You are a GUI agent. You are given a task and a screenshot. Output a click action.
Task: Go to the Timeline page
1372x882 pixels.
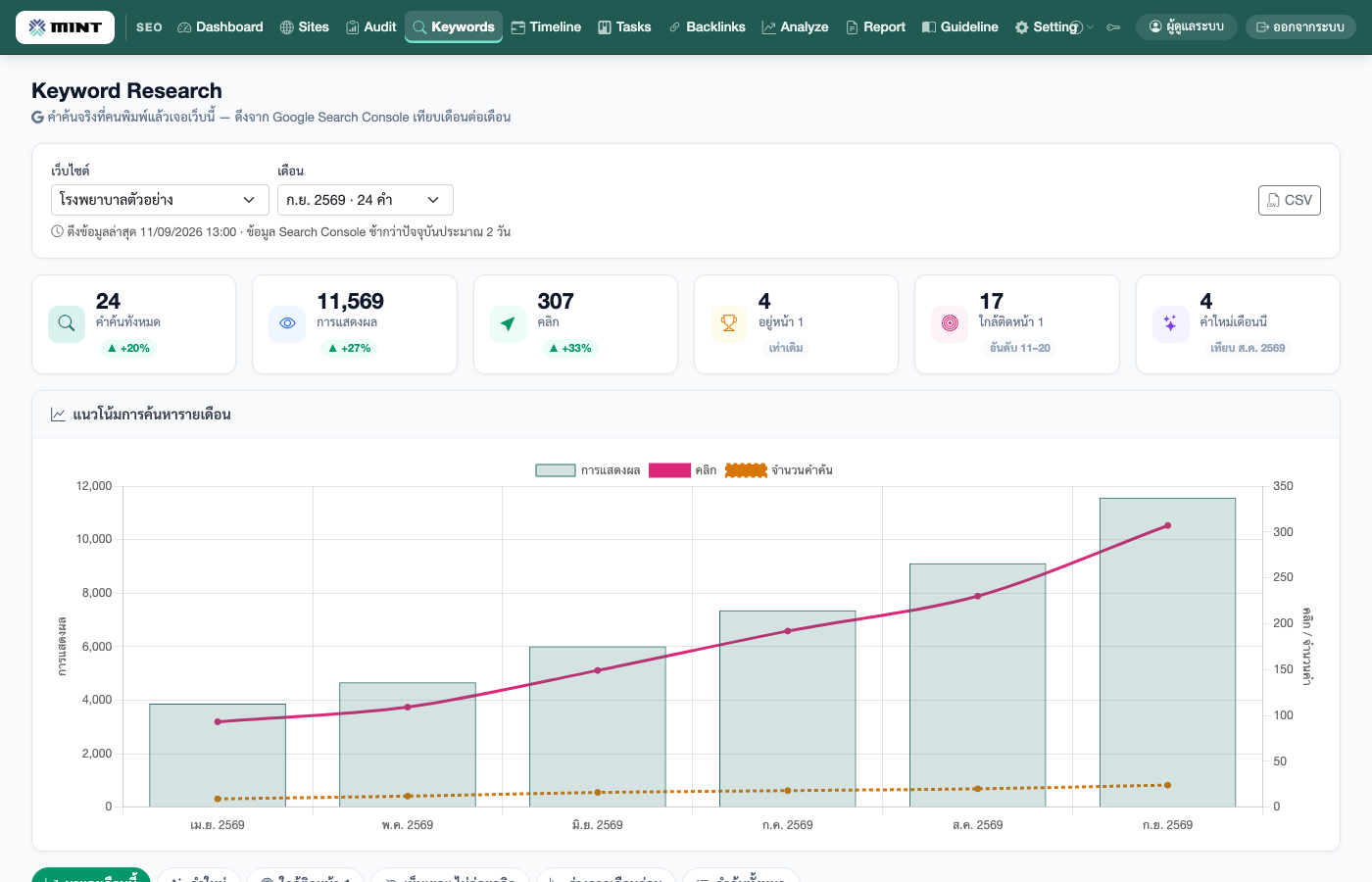click(546, 27)
